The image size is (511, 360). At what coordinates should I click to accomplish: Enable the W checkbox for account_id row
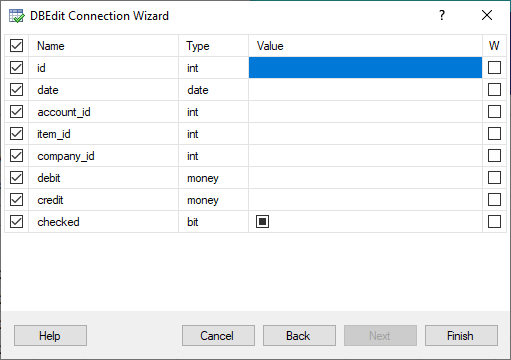(494, 112)
